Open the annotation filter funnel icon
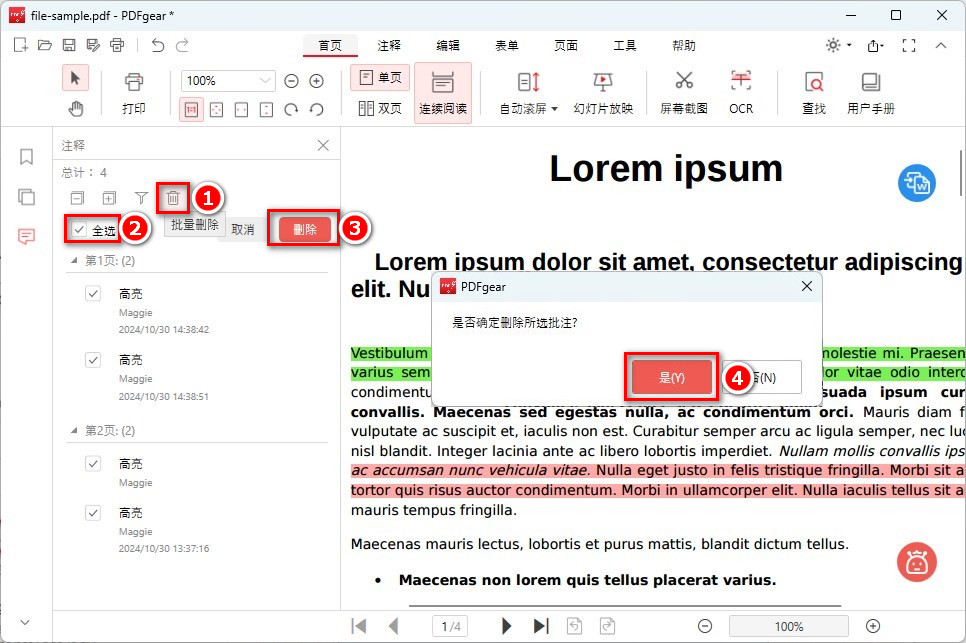 coord(141,198)
